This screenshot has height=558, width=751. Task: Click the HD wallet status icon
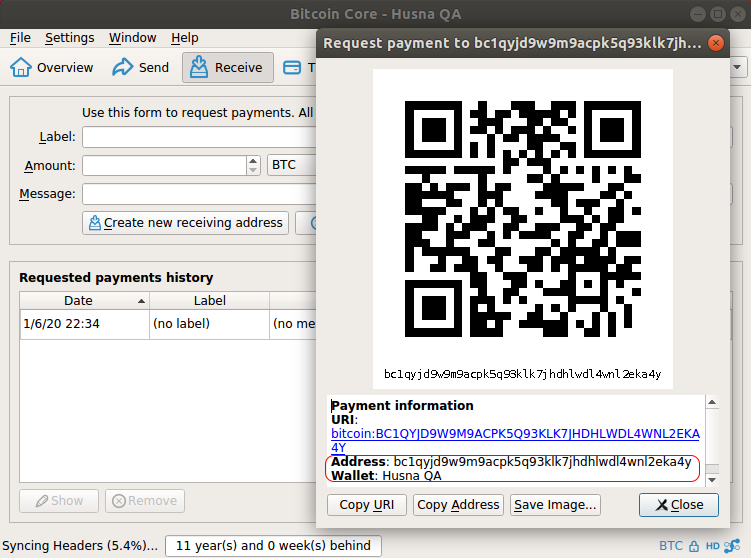click(712, 546)
